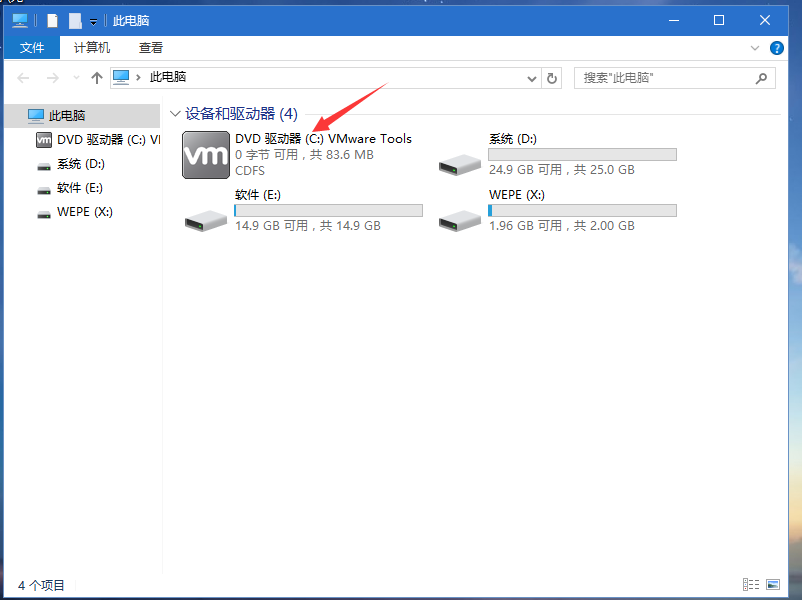
Task: Click the address bar computer icon
Action: (121, 77)
